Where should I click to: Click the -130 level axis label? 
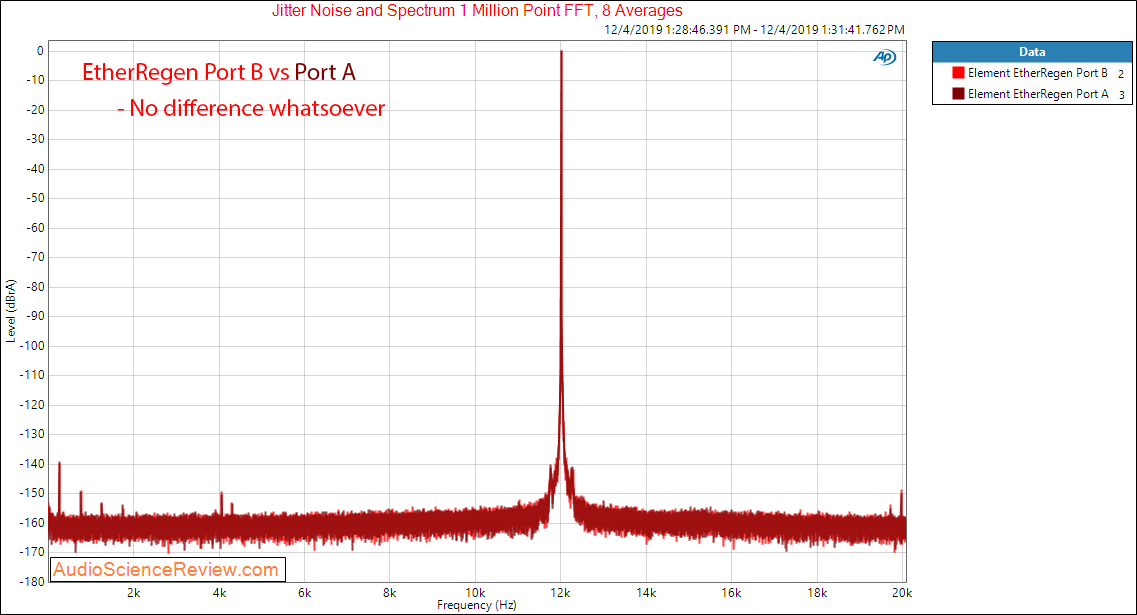32,434
